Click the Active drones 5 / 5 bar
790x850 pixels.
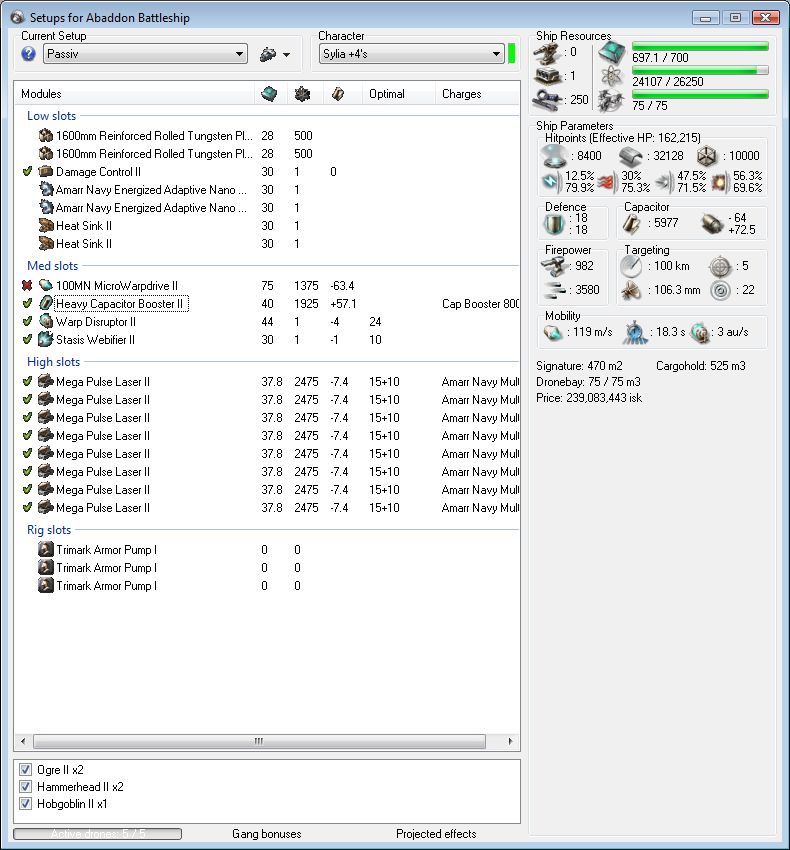click(x=98, y=834)
